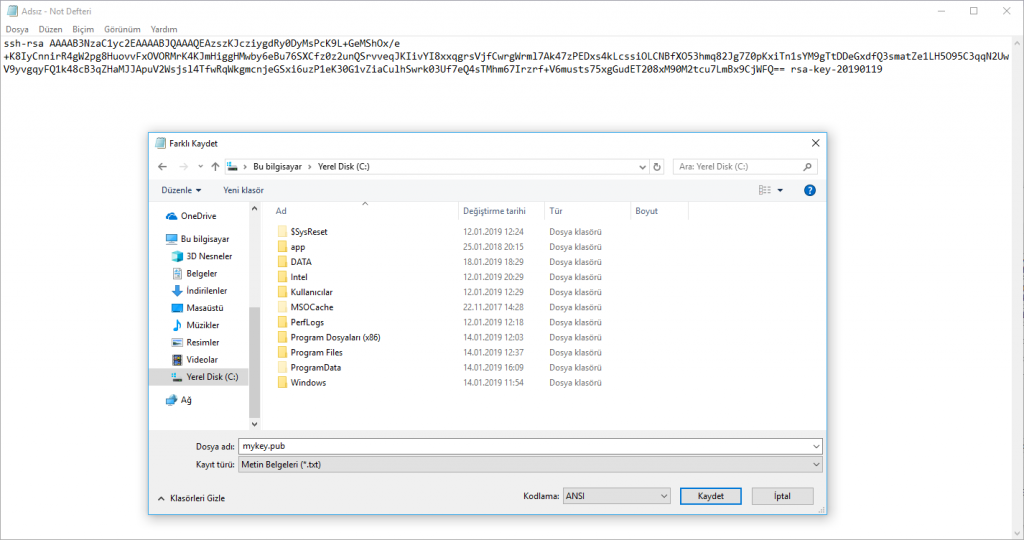The height and width of the screenshot is (540, 1024).
Task: Close the Farklı Kaydet dialog
Action: point(815,143)
